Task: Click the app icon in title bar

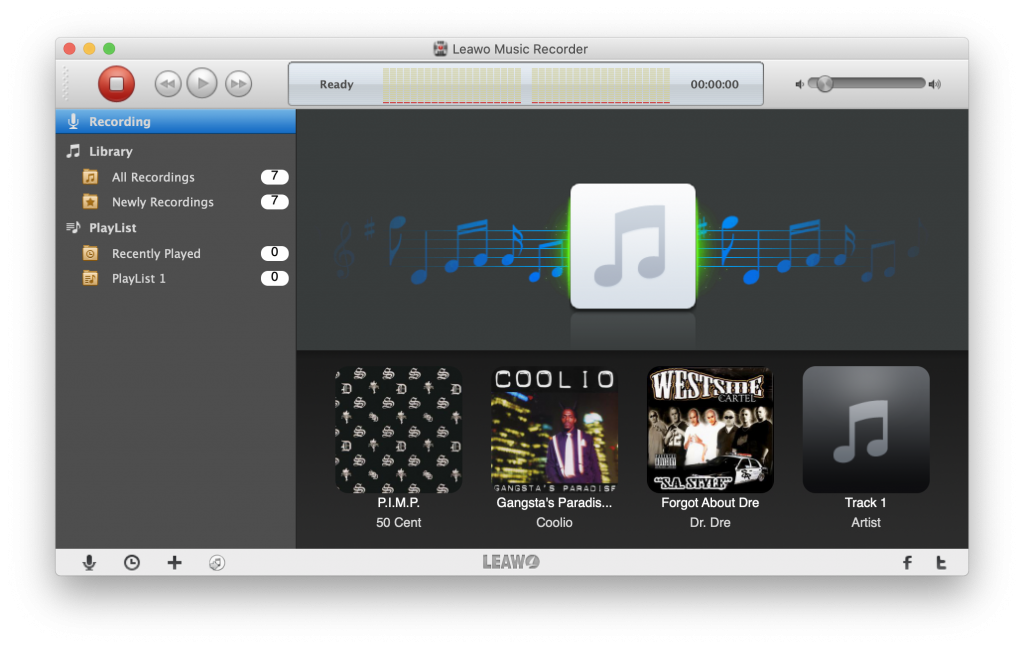Action: pos(440,49)
